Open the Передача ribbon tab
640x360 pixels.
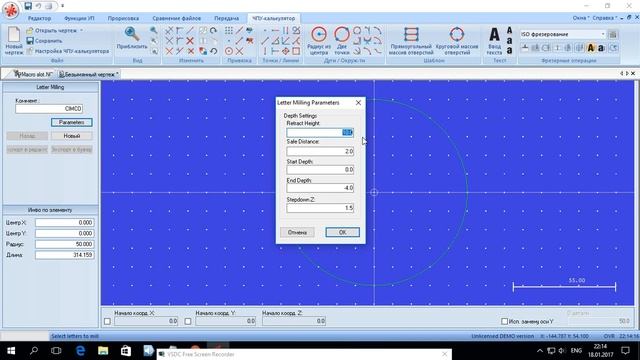click(227, 18)
